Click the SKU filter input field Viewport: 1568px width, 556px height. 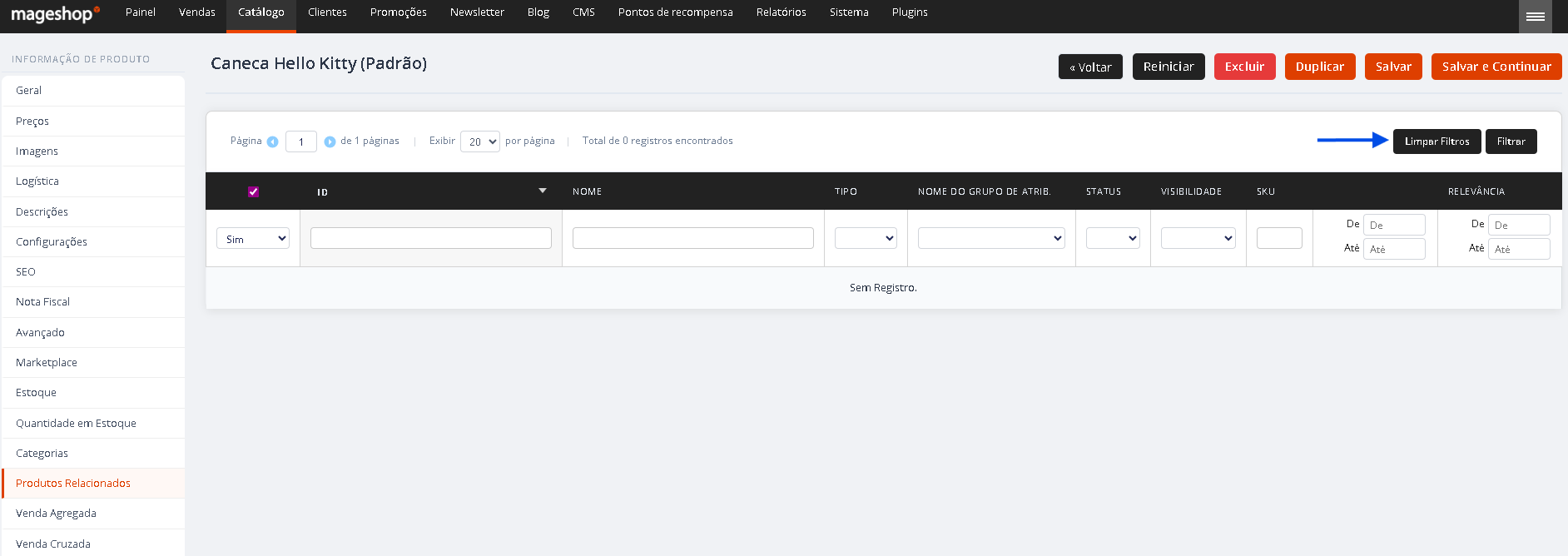(x=1279, y=238)
